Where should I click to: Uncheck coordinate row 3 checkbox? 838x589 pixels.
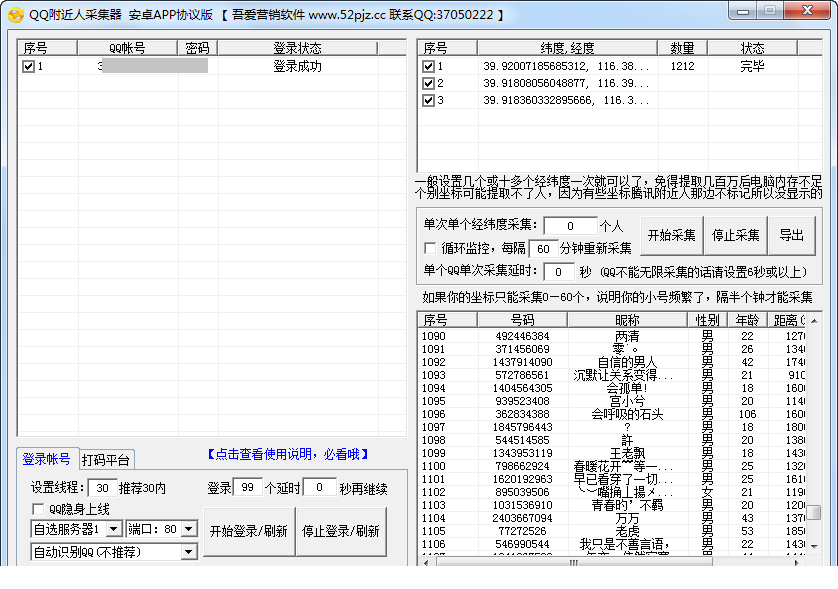(x=428, y=100)
